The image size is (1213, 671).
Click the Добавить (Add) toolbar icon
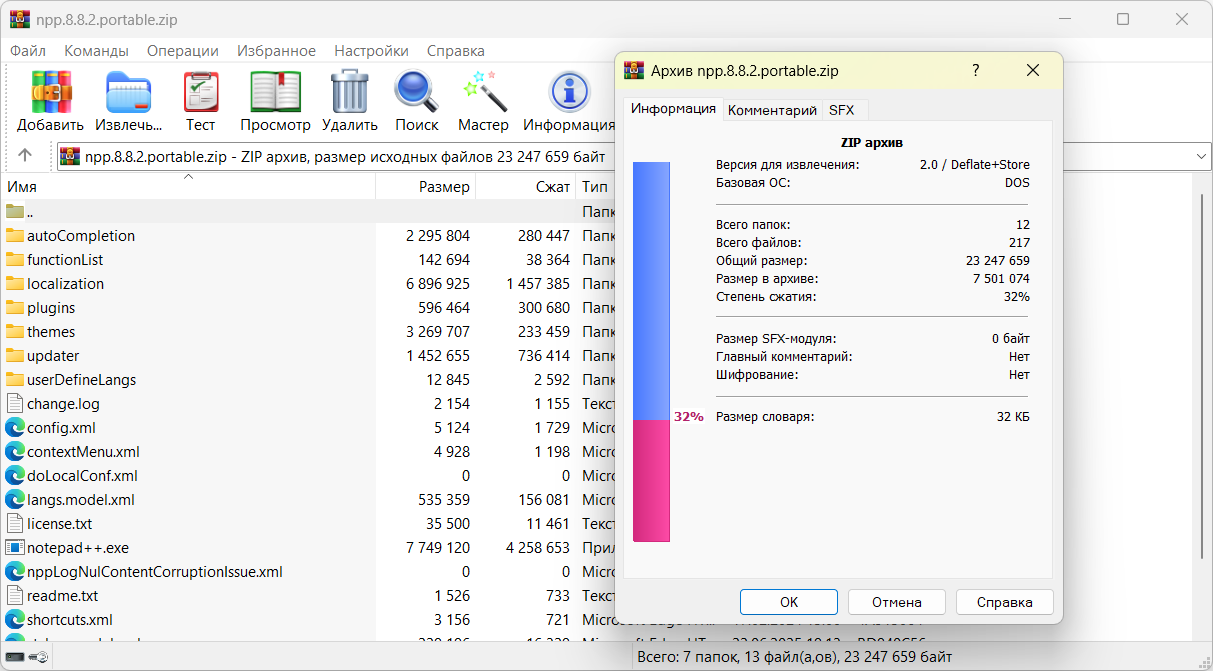[x=51, y=92]
